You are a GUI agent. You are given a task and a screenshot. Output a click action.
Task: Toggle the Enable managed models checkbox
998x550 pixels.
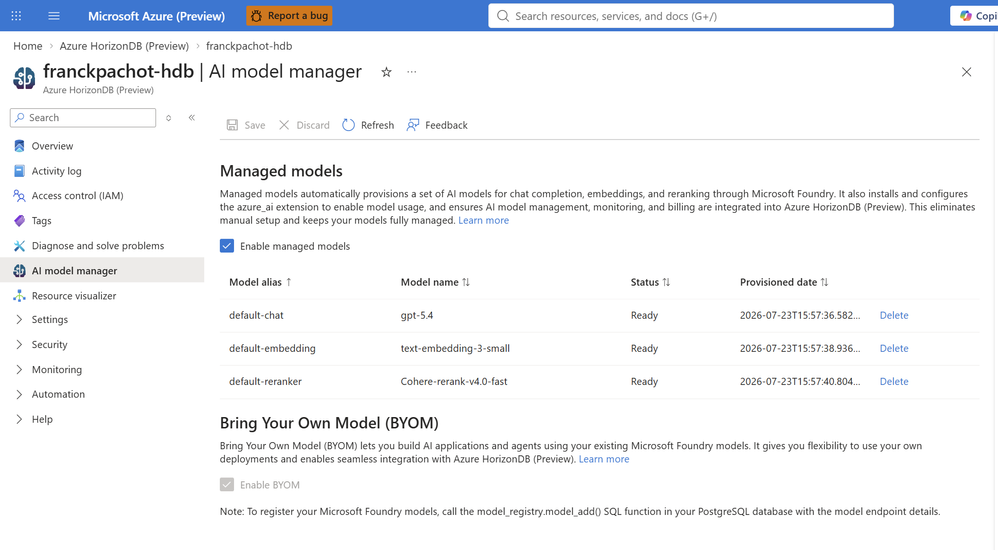coord(227,246)
